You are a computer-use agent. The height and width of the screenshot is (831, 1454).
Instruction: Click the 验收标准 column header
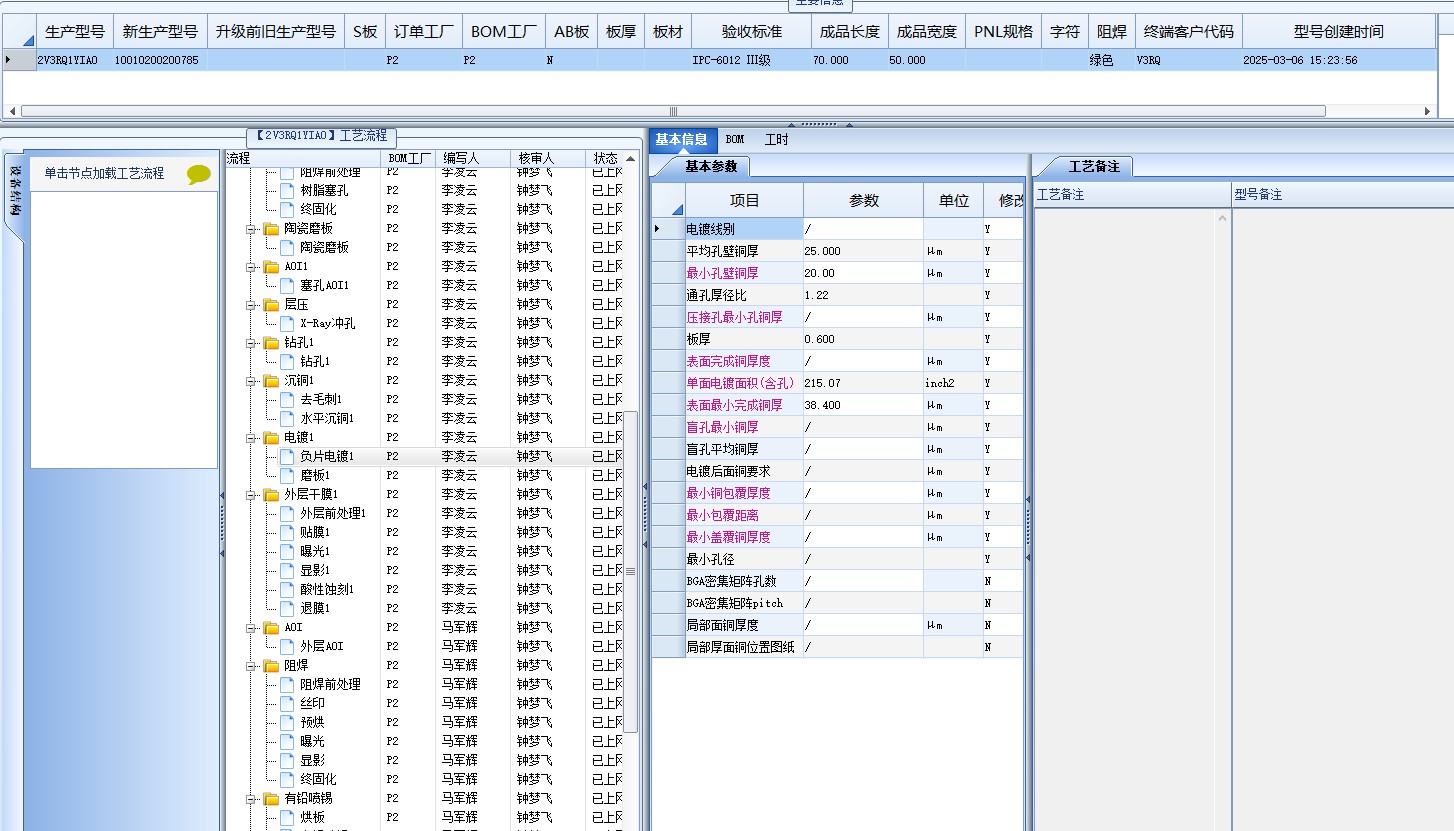coord(751,32)
